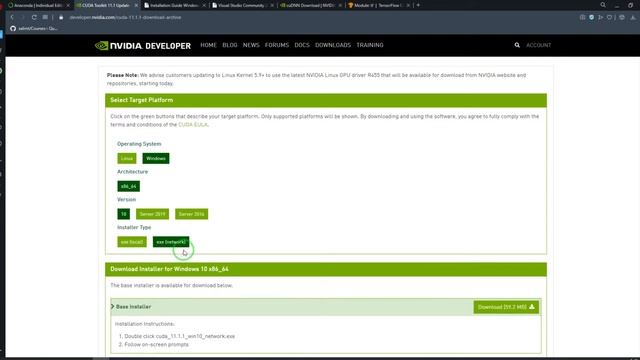Viewport: 640px width, 360px height.
Task: Select x86_64 architecture
Action: point(129,186)
